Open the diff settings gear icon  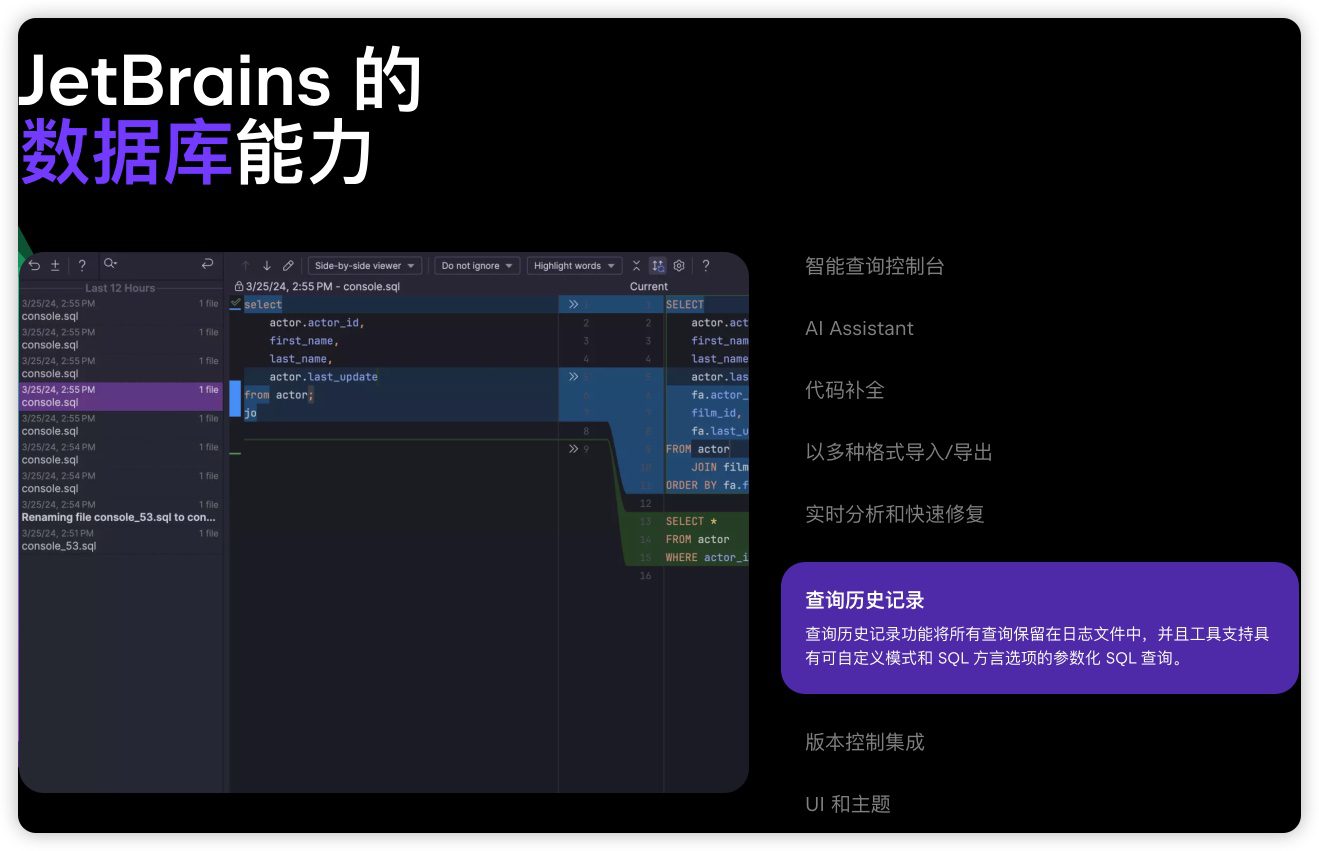[679, 266]
